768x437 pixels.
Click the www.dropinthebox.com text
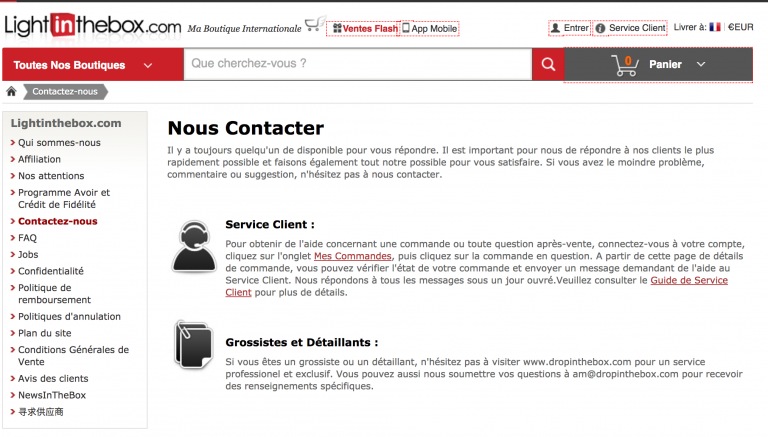tap(577, 362)
